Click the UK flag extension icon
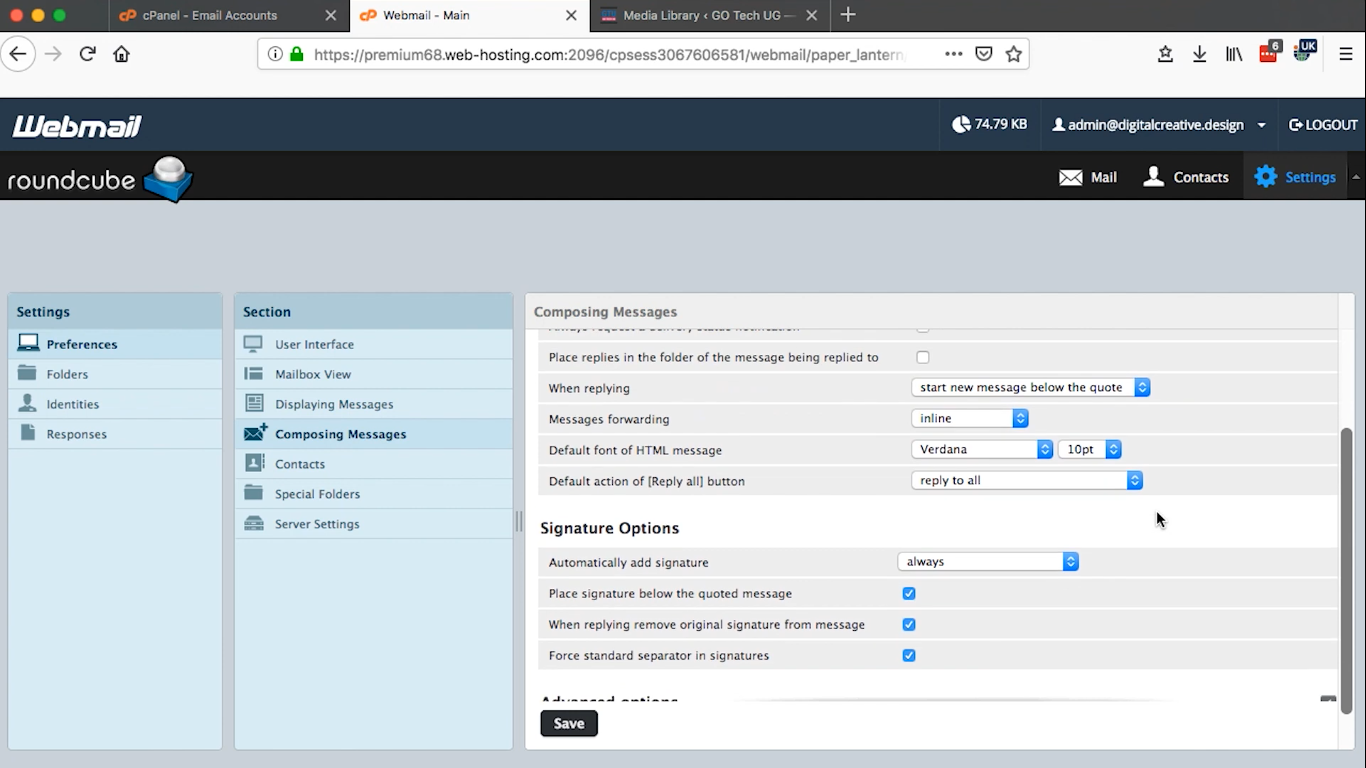This screenshot has height=768, width=1366. point(1304,51)
